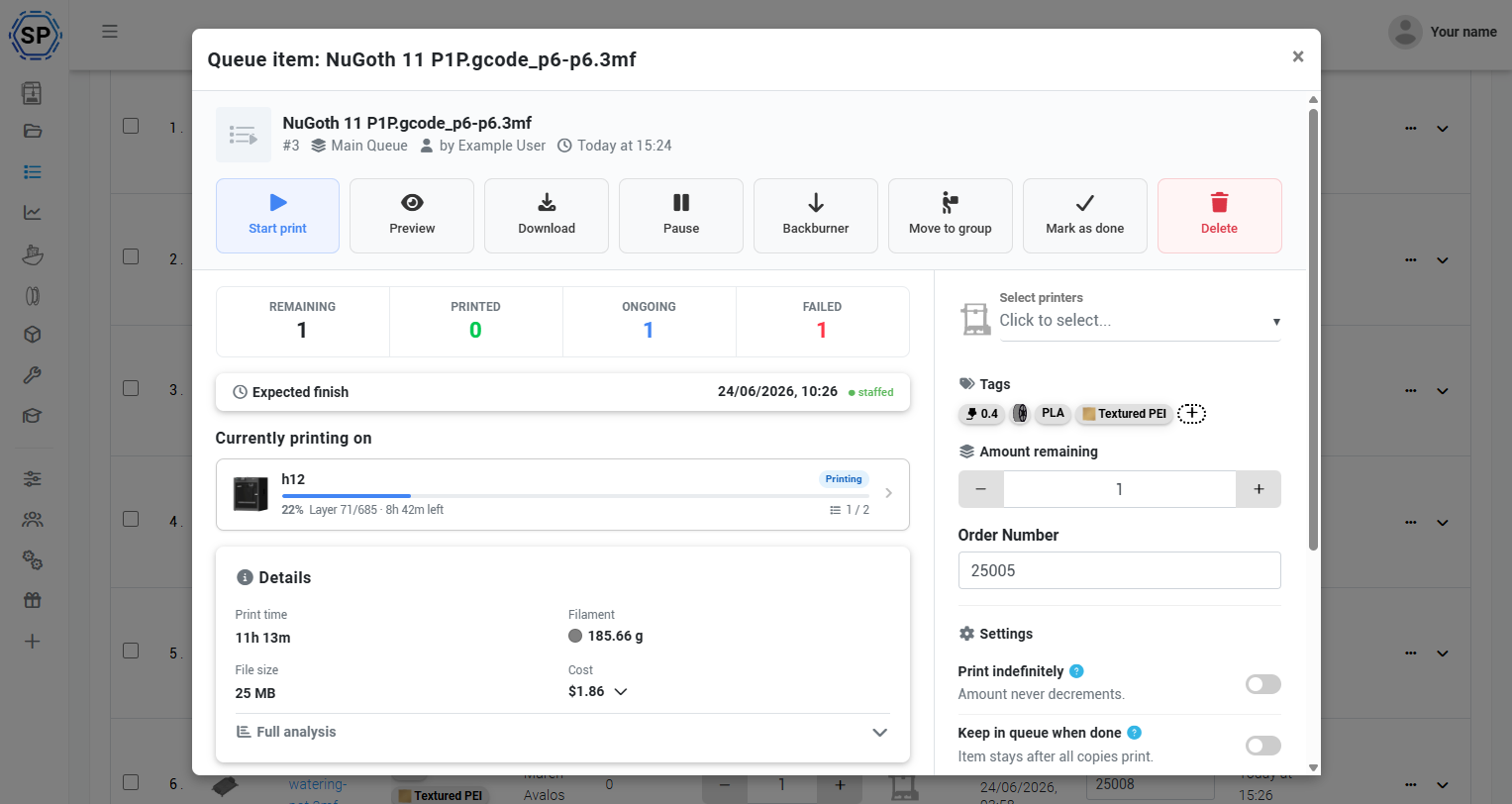
Task: Open the statistics chart sidebar icon
Action: [x=32, y=212]
